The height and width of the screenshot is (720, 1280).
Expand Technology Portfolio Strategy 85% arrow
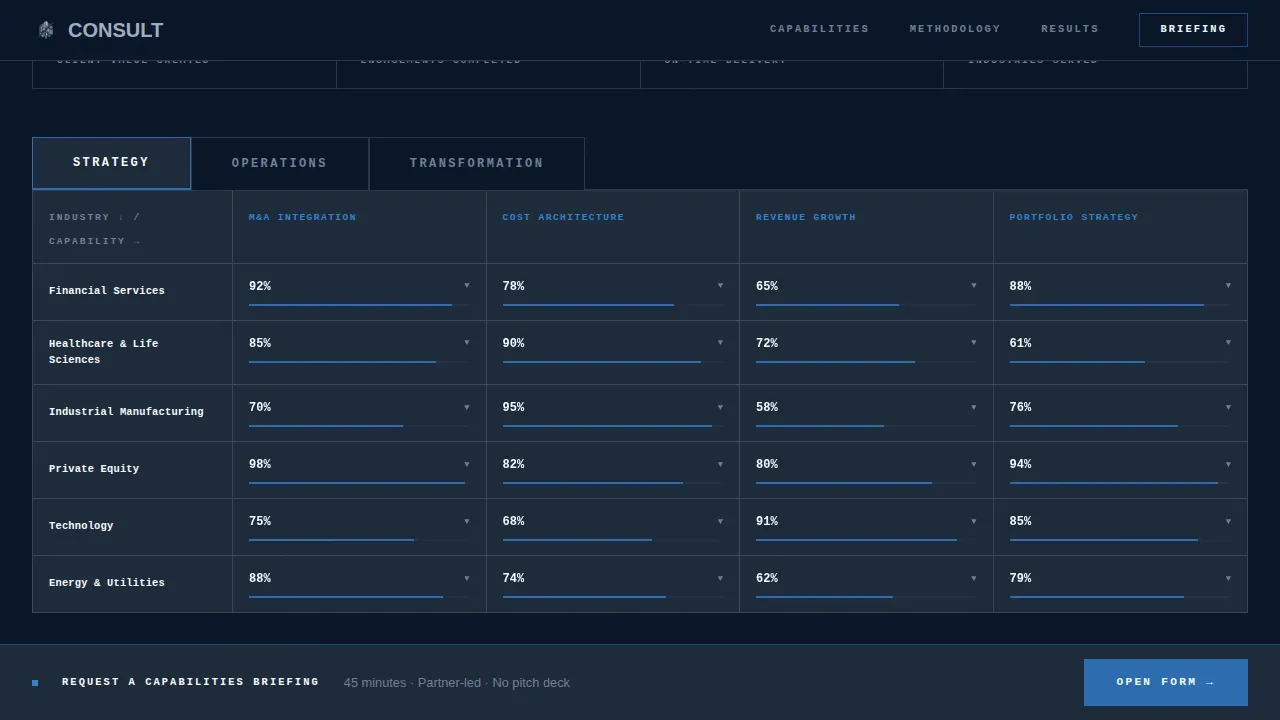click(x=1228, y=521)
